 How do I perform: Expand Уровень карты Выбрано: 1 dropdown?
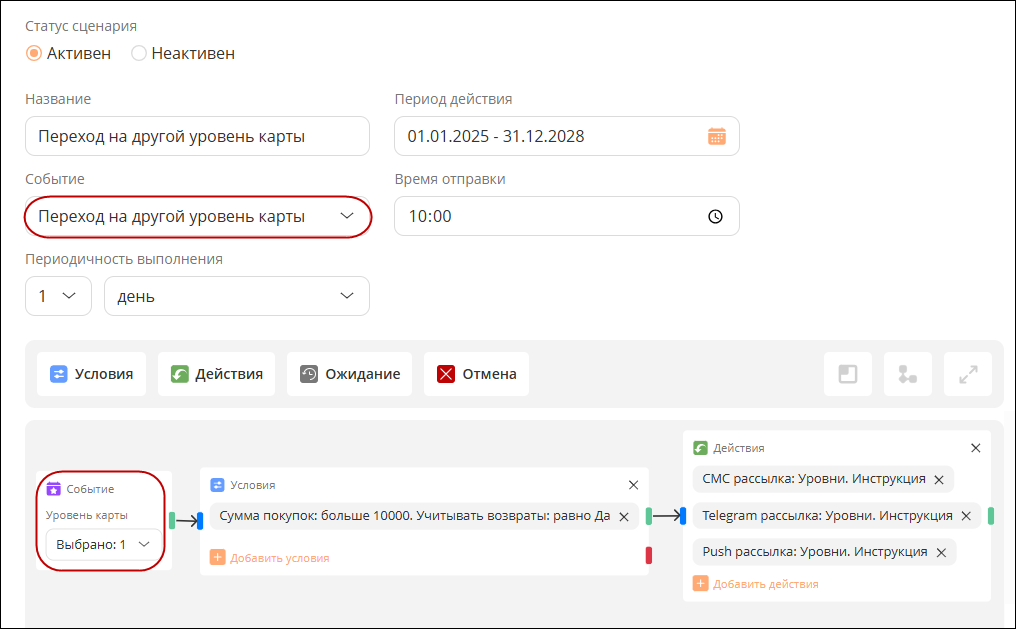104,544
